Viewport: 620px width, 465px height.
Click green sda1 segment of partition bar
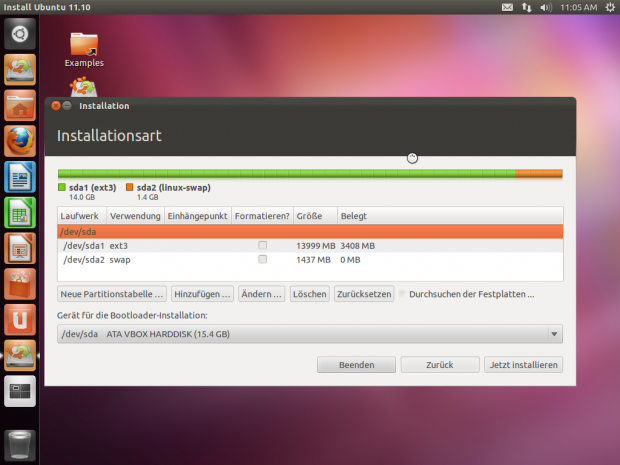(x=287, y=174)
